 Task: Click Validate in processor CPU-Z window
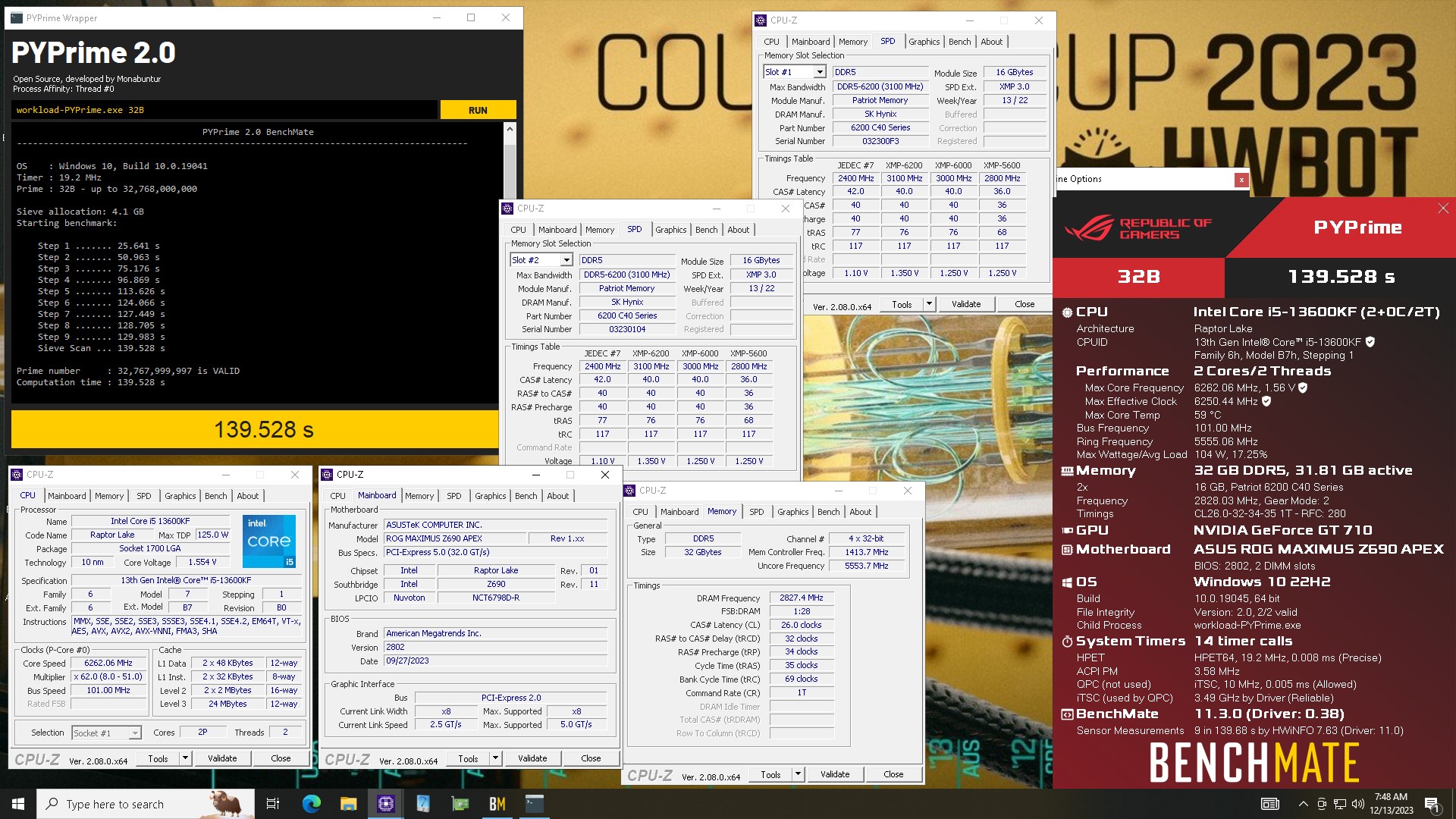click(x=222, y=758)
